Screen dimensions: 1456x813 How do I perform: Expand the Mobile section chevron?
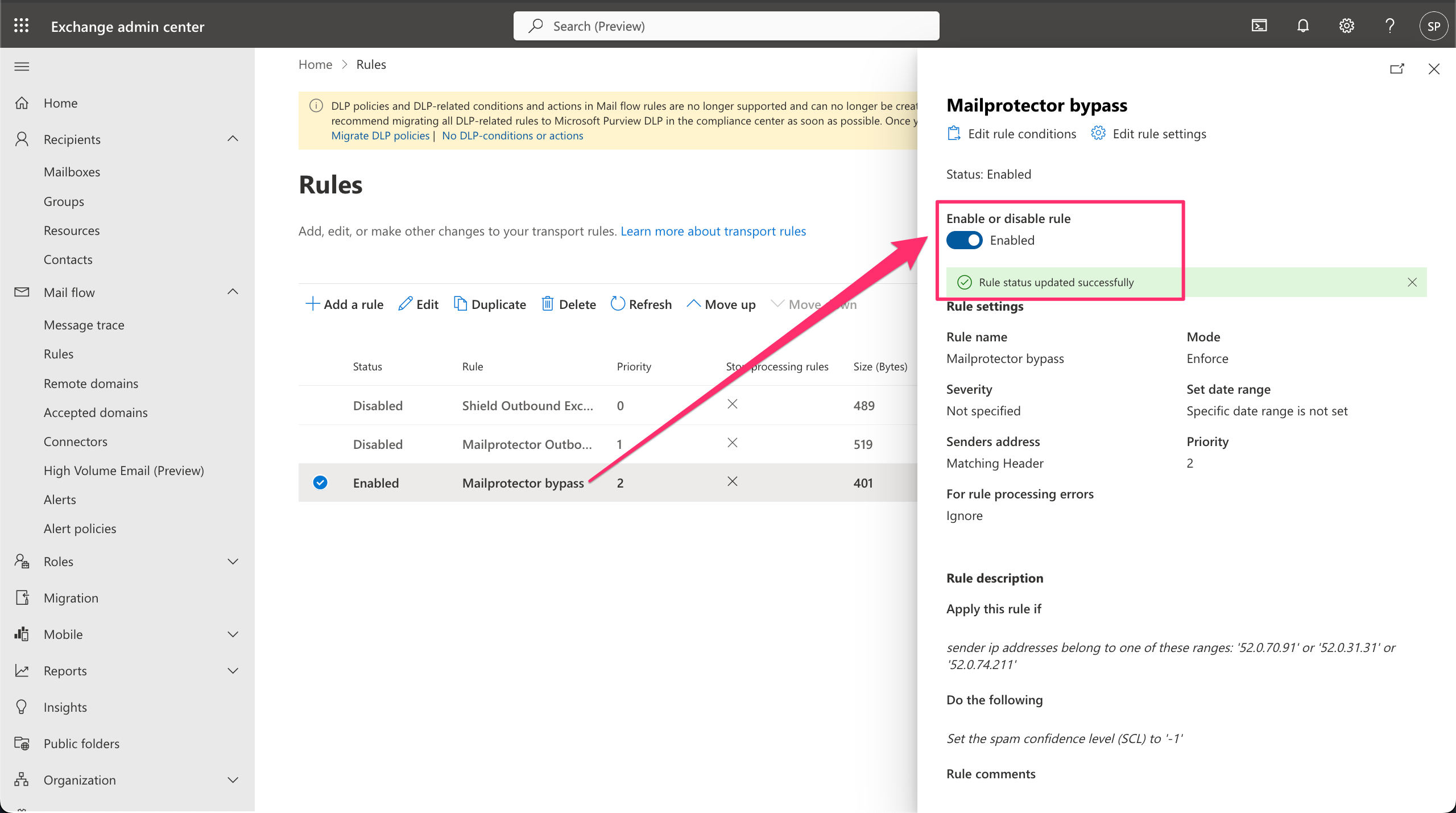[x=233, y=634]
